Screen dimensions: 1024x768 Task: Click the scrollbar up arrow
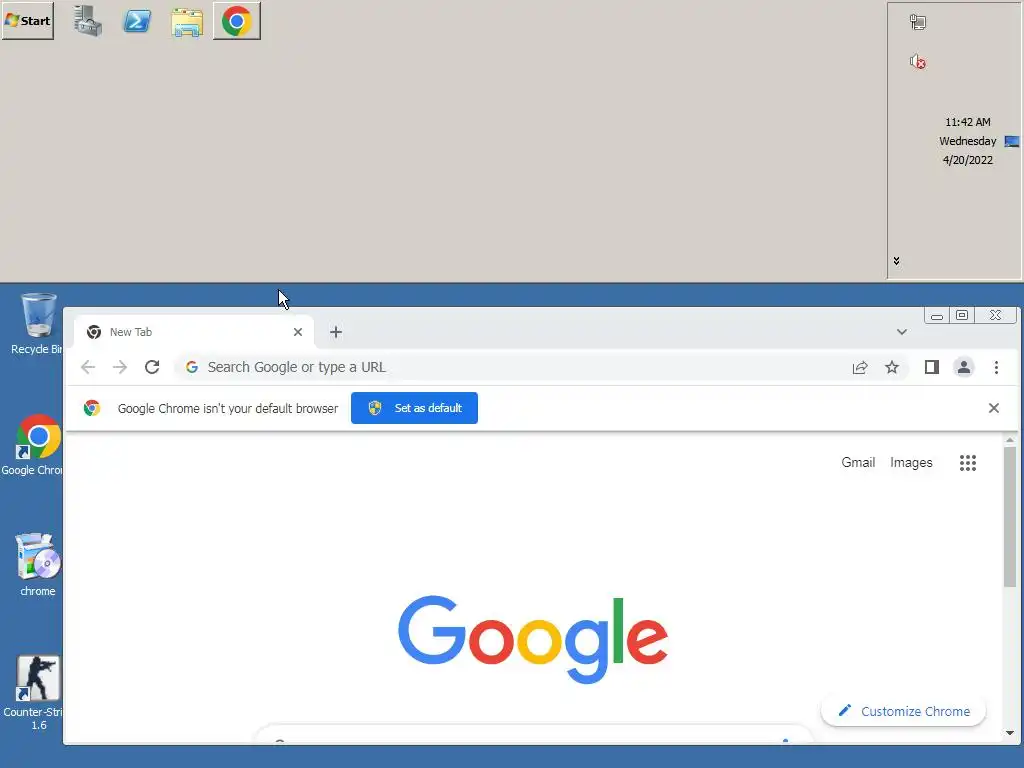[x=1010, y=440]
